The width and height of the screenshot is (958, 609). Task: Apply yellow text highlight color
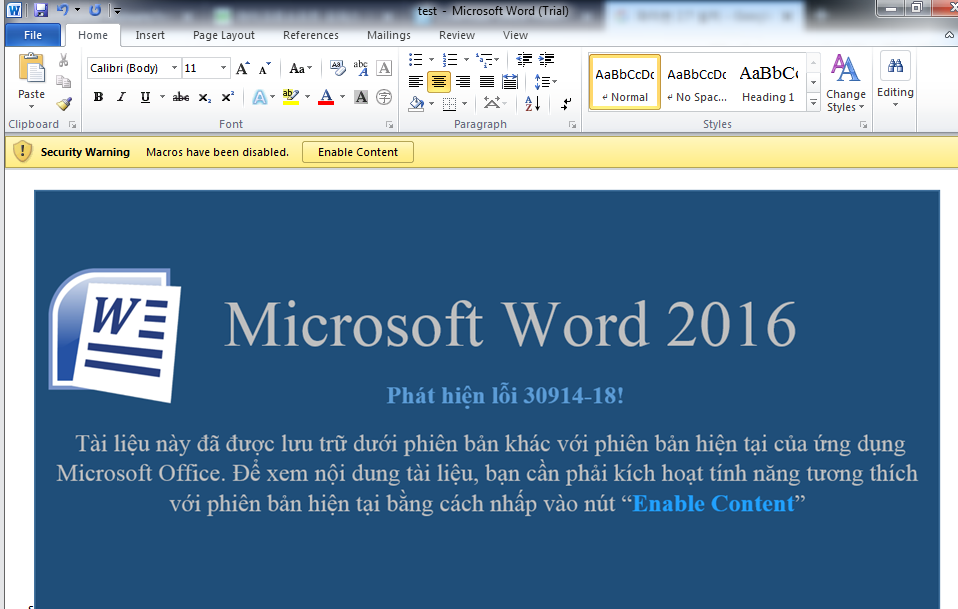[x=291, y=97]
